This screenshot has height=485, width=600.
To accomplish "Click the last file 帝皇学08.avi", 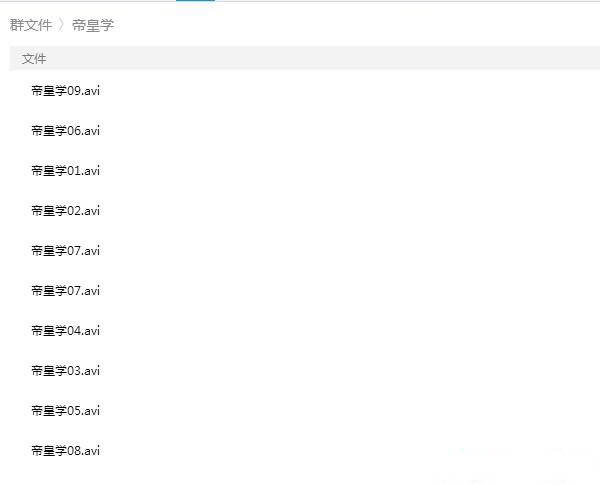I will pos(65,451).
